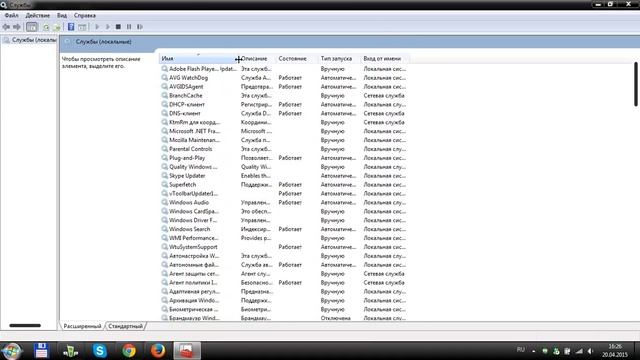The width and height of the screenshot is (640, 360).
Task: Click gear icon beside Skype Updater
Action: click(x=164, y=176)
